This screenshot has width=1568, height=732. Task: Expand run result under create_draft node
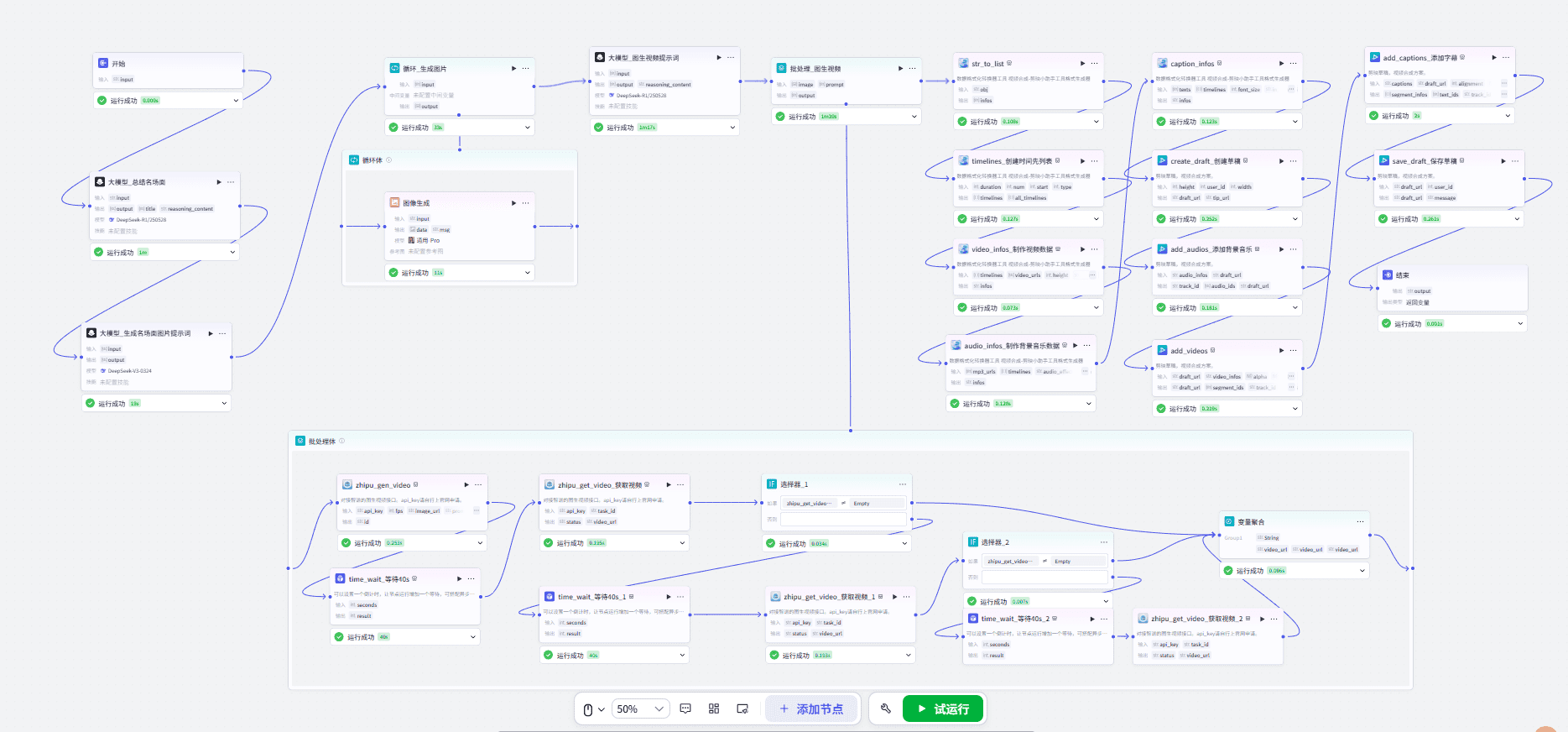[x=1295, y=219]
